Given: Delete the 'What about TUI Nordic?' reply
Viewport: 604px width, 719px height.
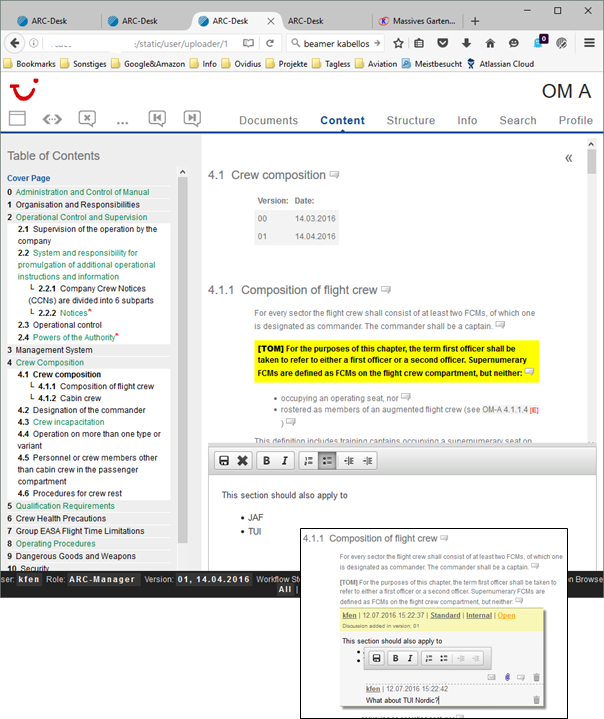Looking at the screenshot, I should 536,700.
